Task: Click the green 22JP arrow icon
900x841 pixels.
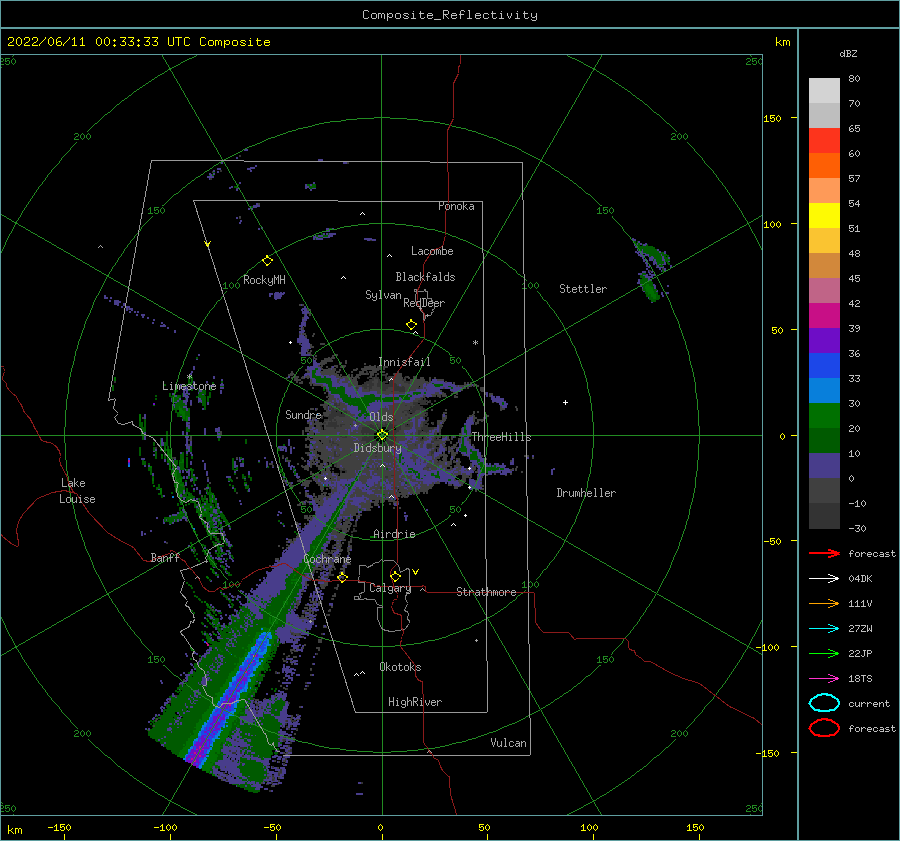Action: click(x=824, y=653)
